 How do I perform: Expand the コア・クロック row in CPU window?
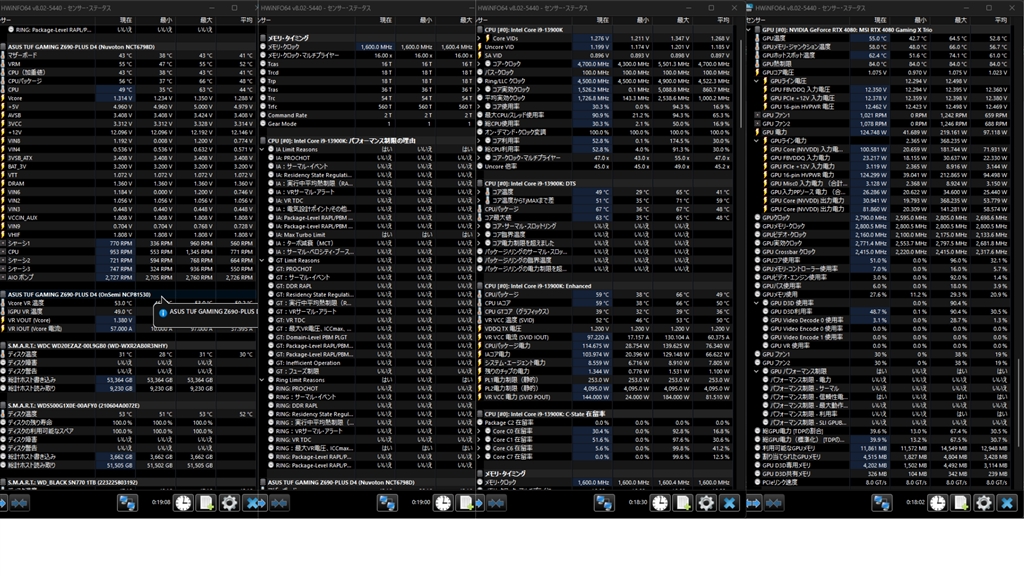(x=479, y=64)
